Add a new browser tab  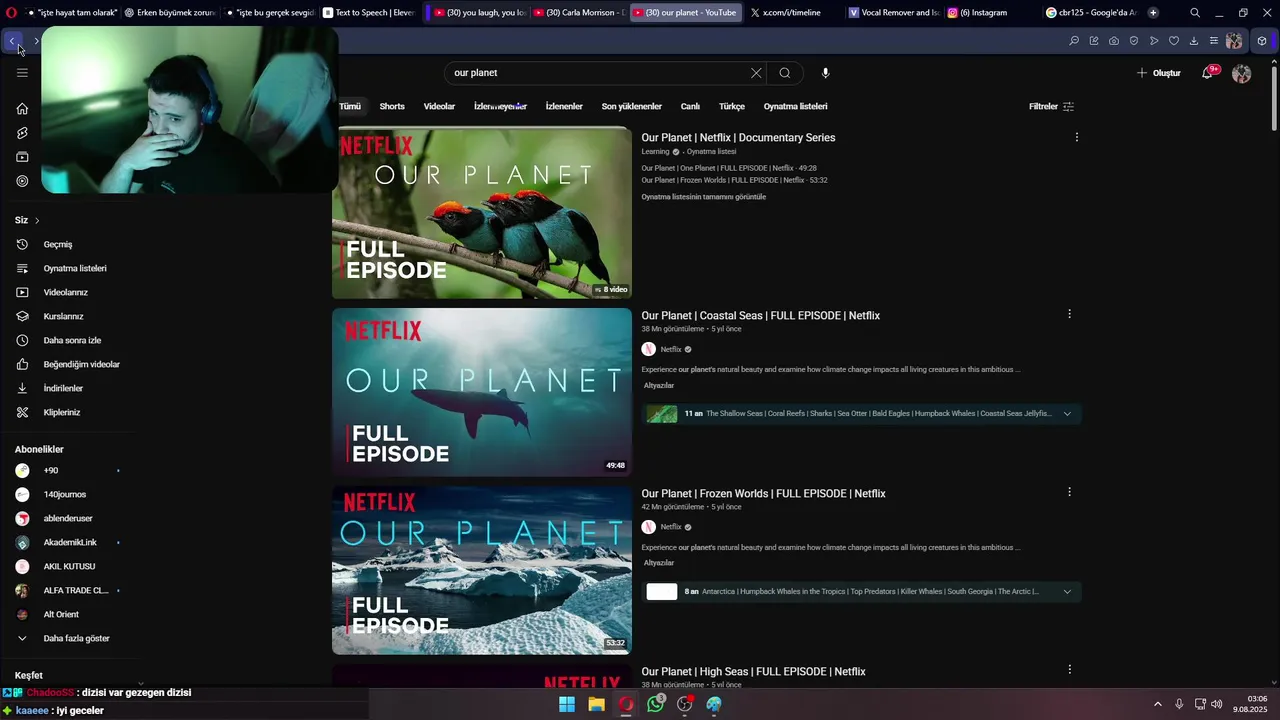(x=1153, y=13)
